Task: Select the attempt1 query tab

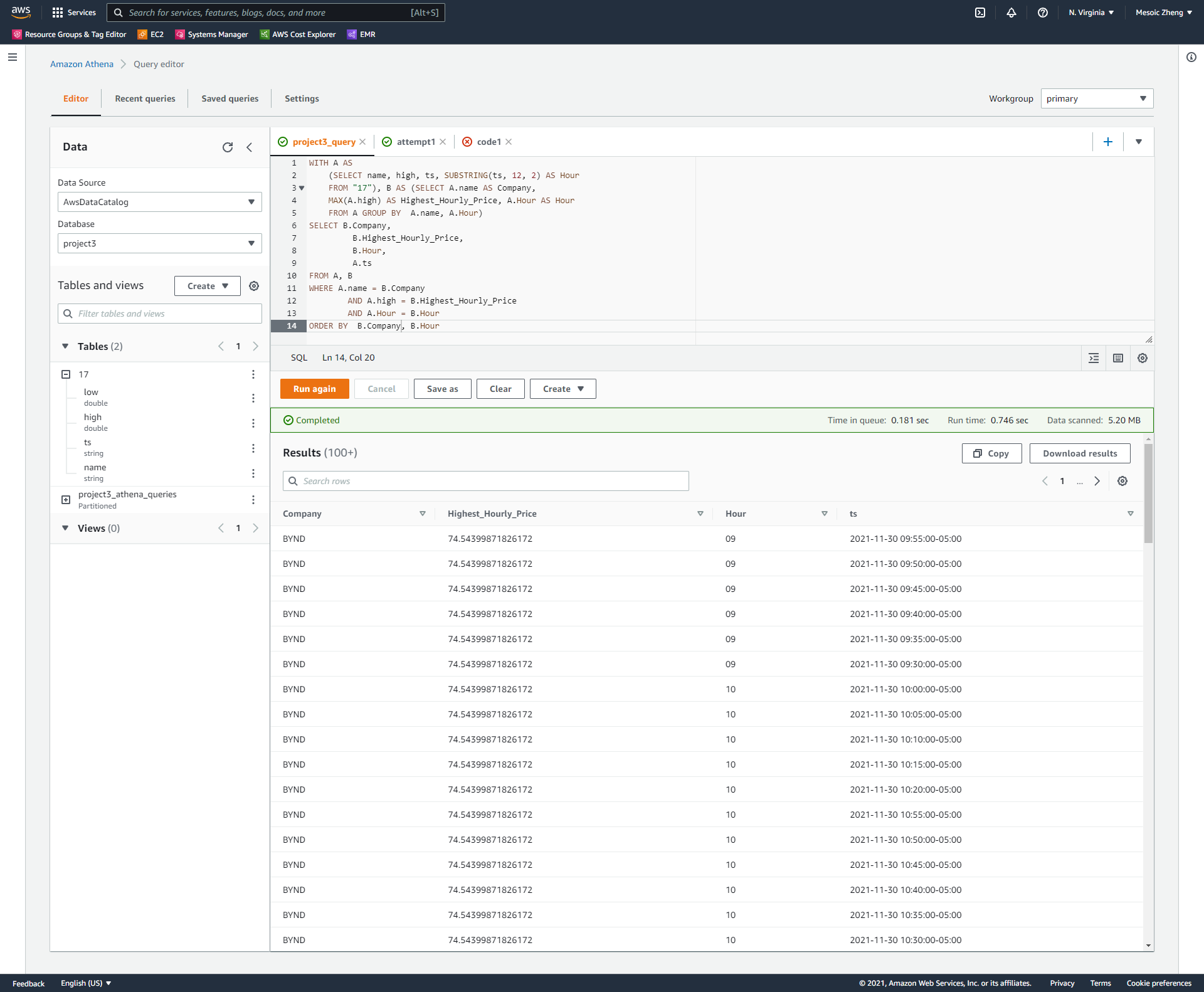Action: 415,142
